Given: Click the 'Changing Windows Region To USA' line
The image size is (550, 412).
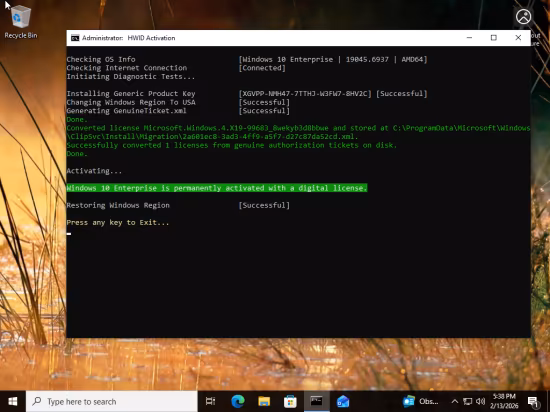Looking at the screenshot, I should click(131, 102).
